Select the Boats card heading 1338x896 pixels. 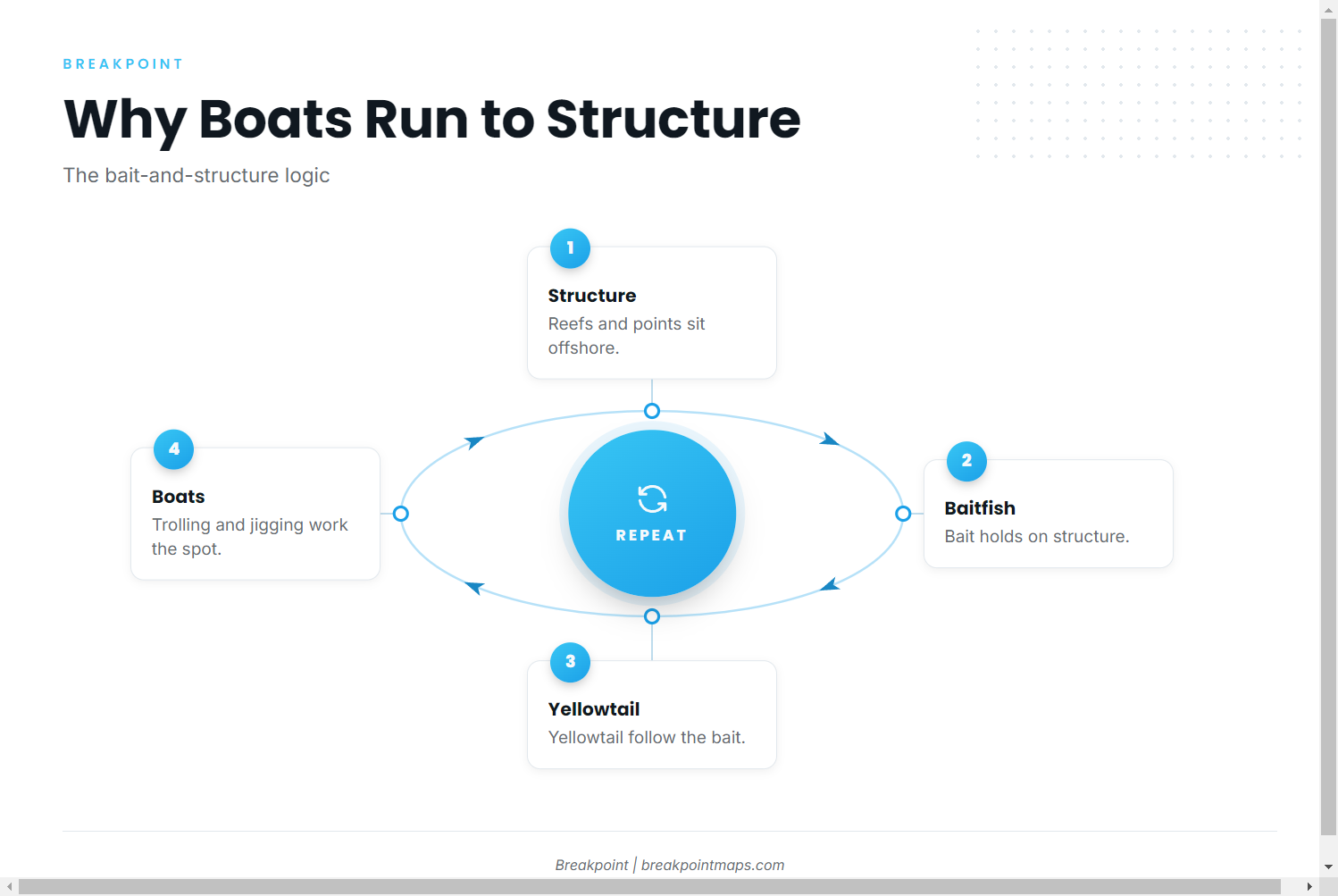(179, 497)
